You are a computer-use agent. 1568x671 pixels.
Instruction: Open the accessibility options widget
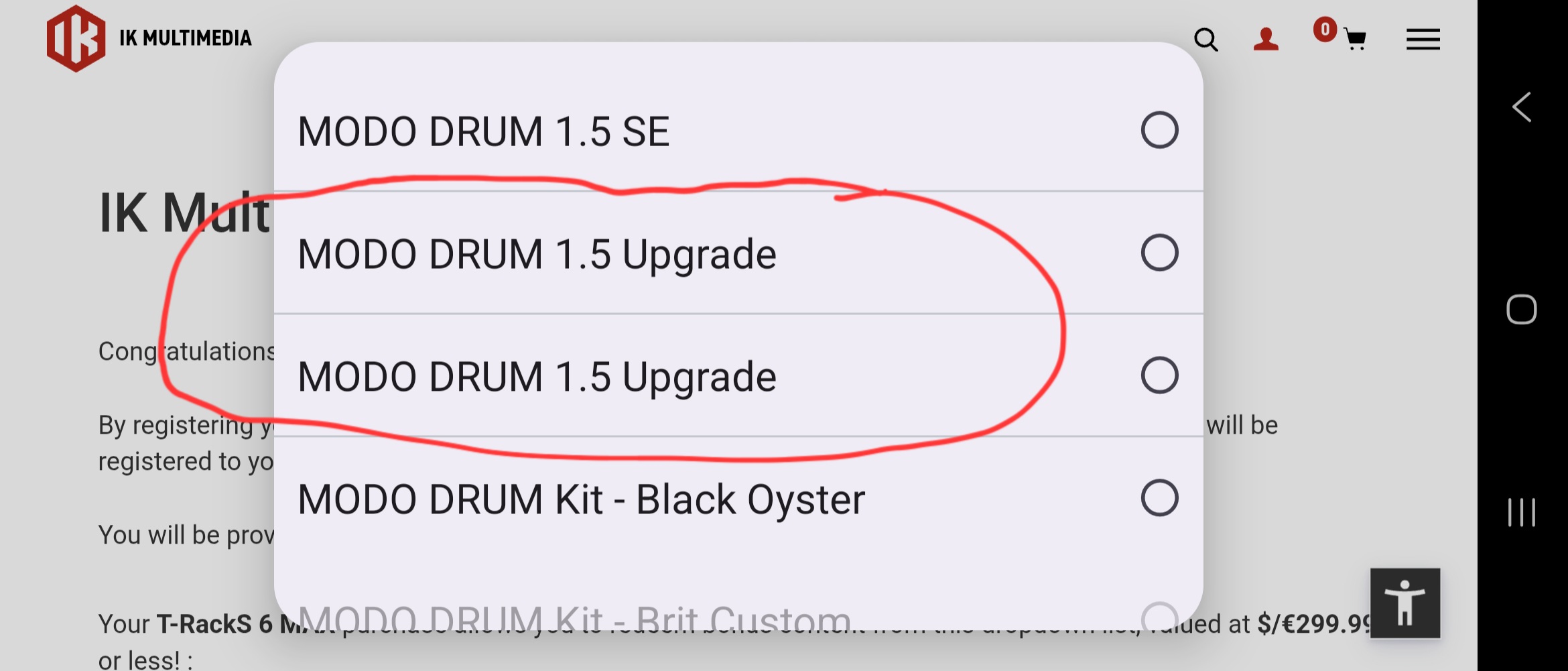click(x=1404, y=603)
